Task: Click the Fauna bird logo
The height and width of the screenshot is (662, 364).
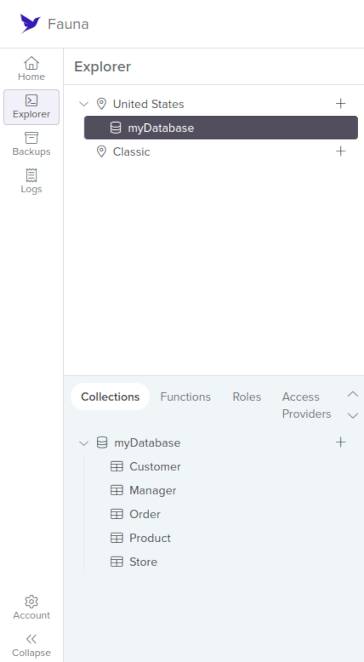Action: point(30,24)
